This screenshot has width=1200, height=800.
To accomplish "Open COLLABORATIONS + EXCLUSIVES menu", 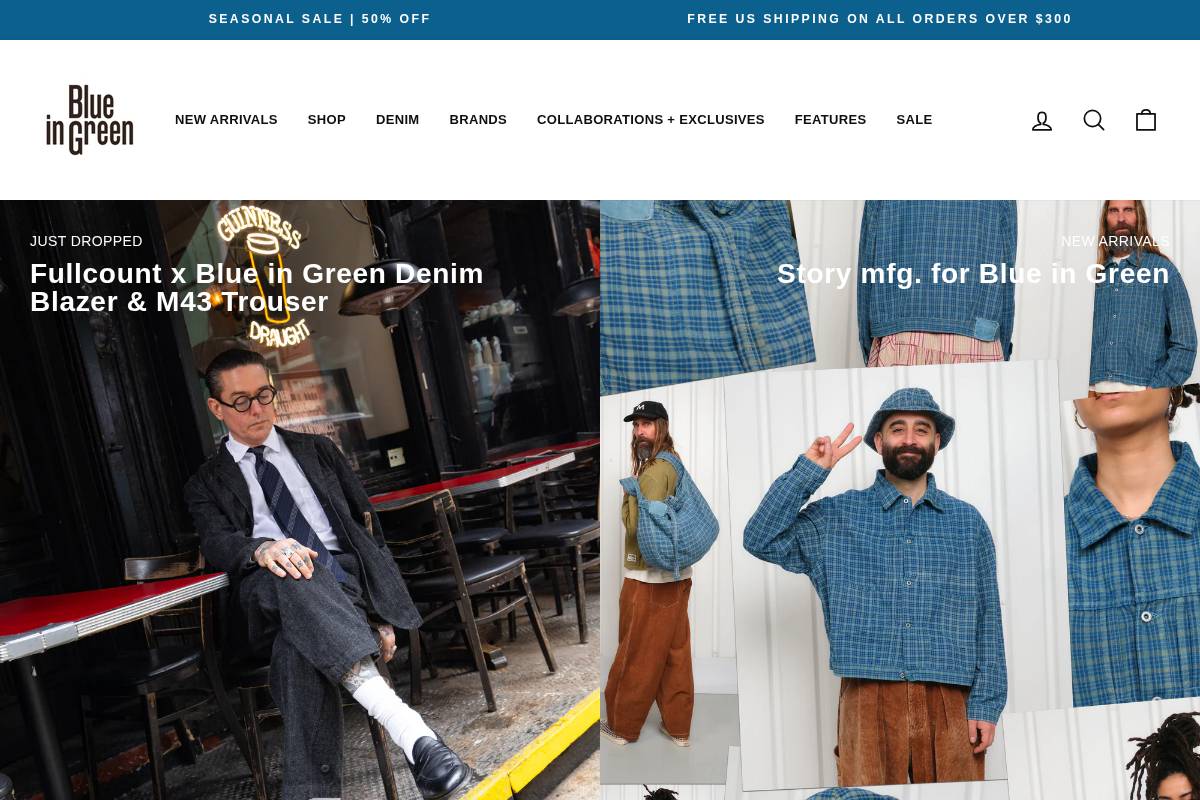I will (650, 119).
